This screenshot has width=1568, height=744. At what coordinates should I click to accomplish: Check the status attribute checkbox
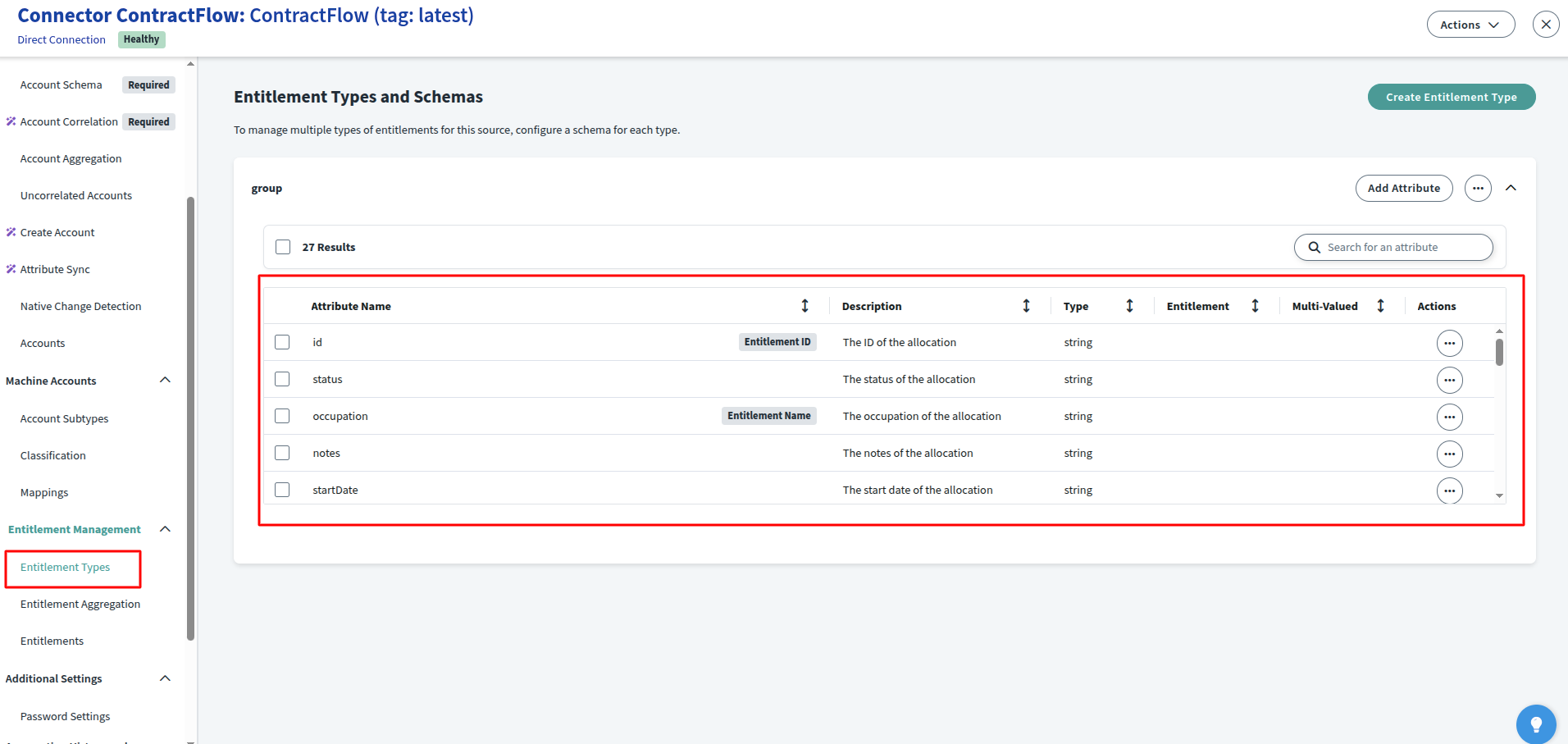coord(282,379)
